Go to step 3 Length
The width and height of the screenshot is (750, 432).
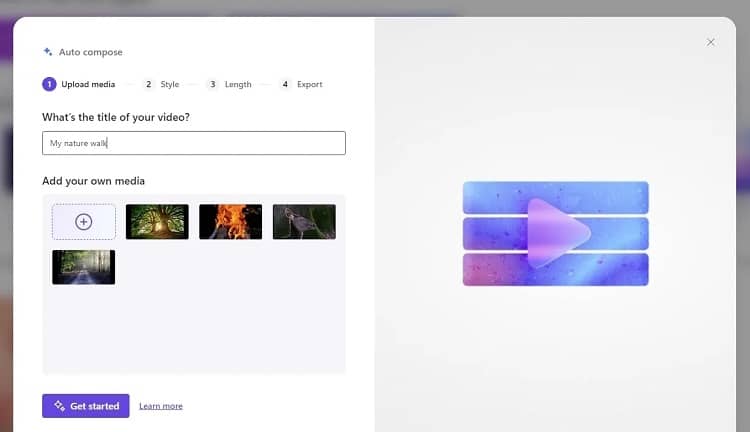tap(229, 84)
